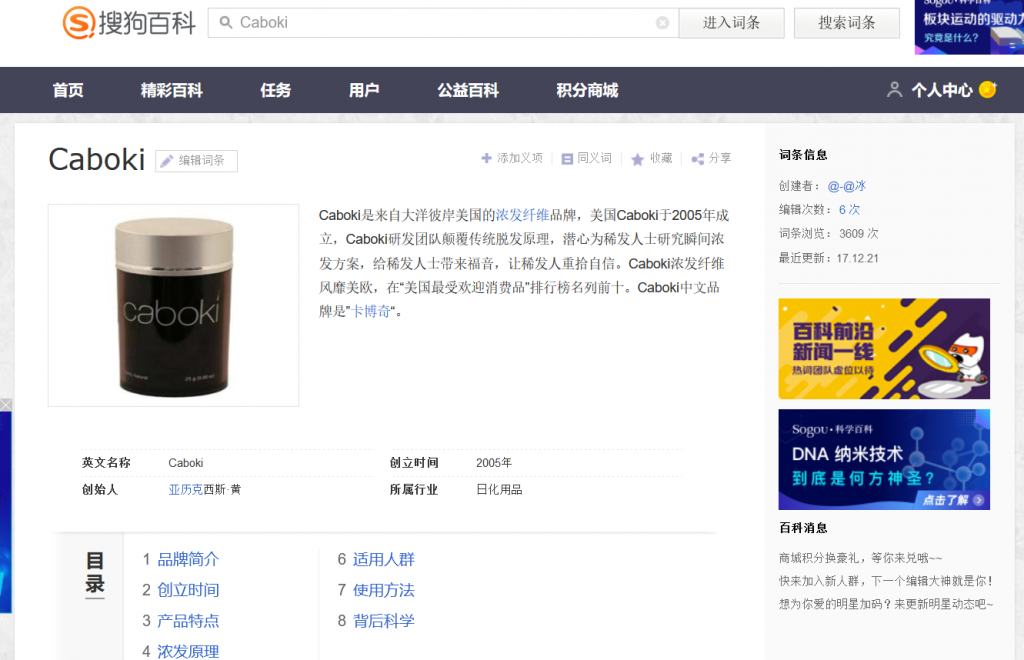Screen dimensions: 1024x660
Task: Click the pencil icon beside 编辑词条
Action: pos(167,161)
